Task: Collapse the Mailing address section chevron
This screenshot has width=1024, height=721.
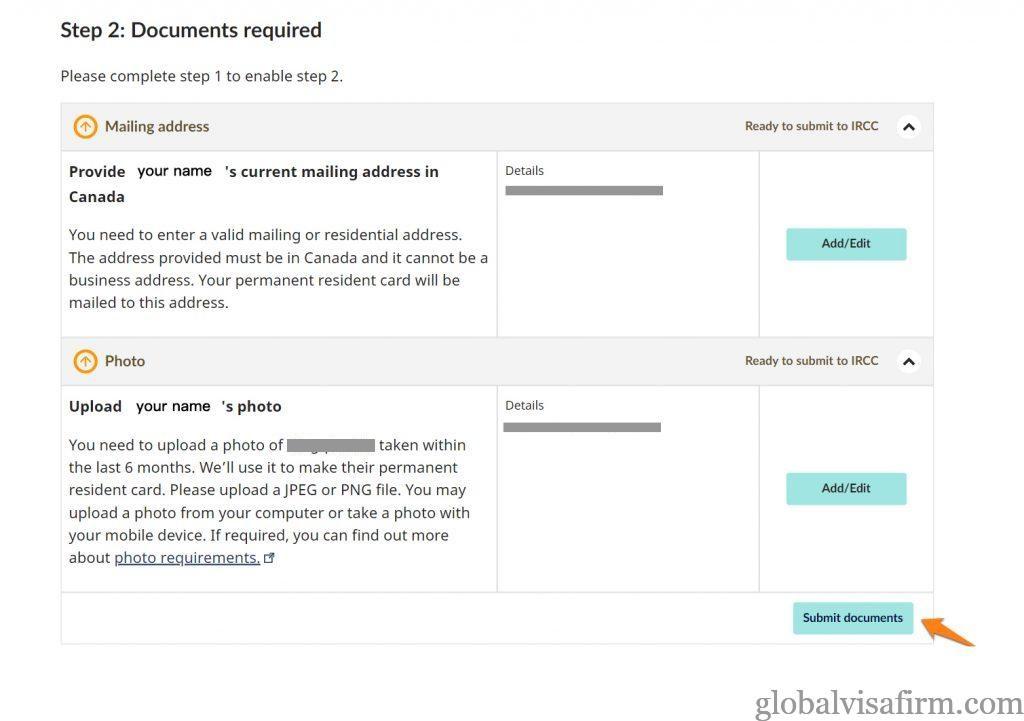Action: click(908, 127)
